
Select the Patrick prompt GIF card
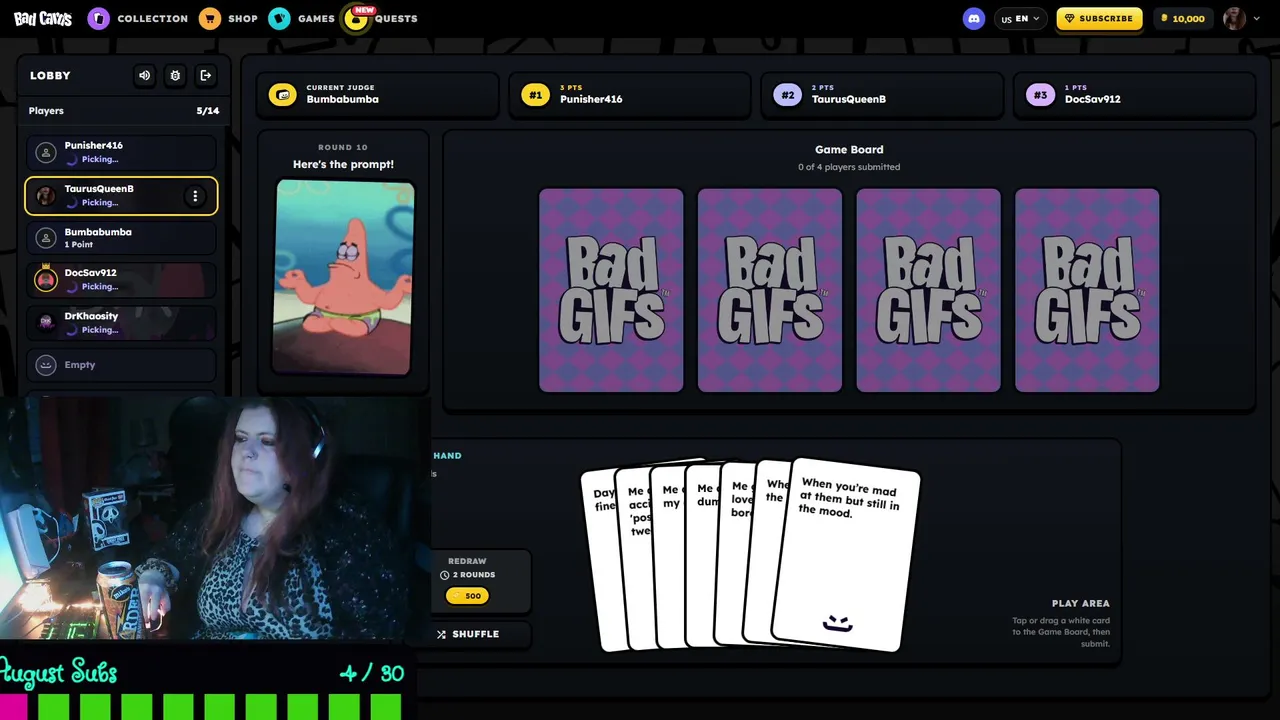[x=343, y=277]
